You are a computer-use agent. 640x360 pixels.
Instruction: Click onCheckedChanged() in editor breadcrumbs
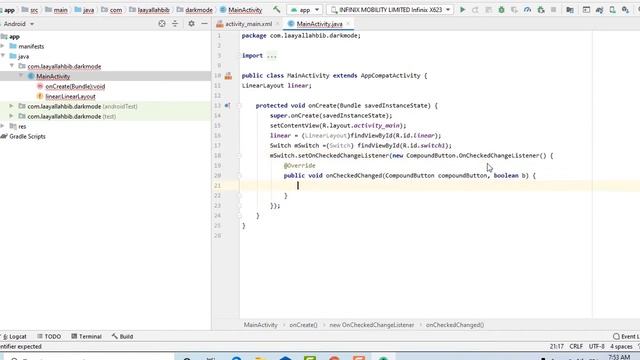coord(455,325)
